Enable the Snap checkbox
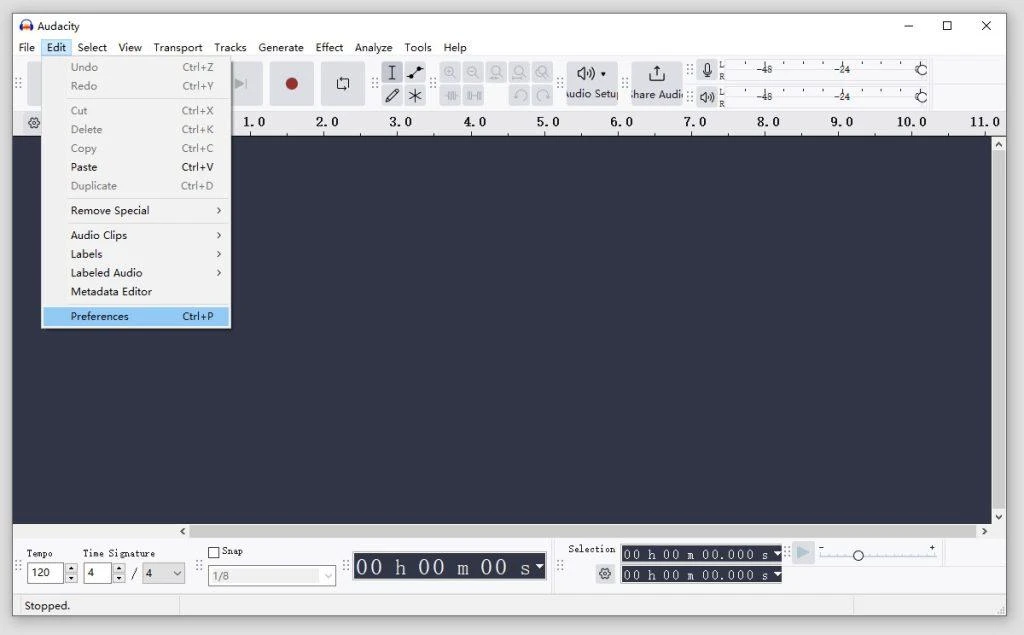This screenshot has height=635, width=1024. pos(215,551)
